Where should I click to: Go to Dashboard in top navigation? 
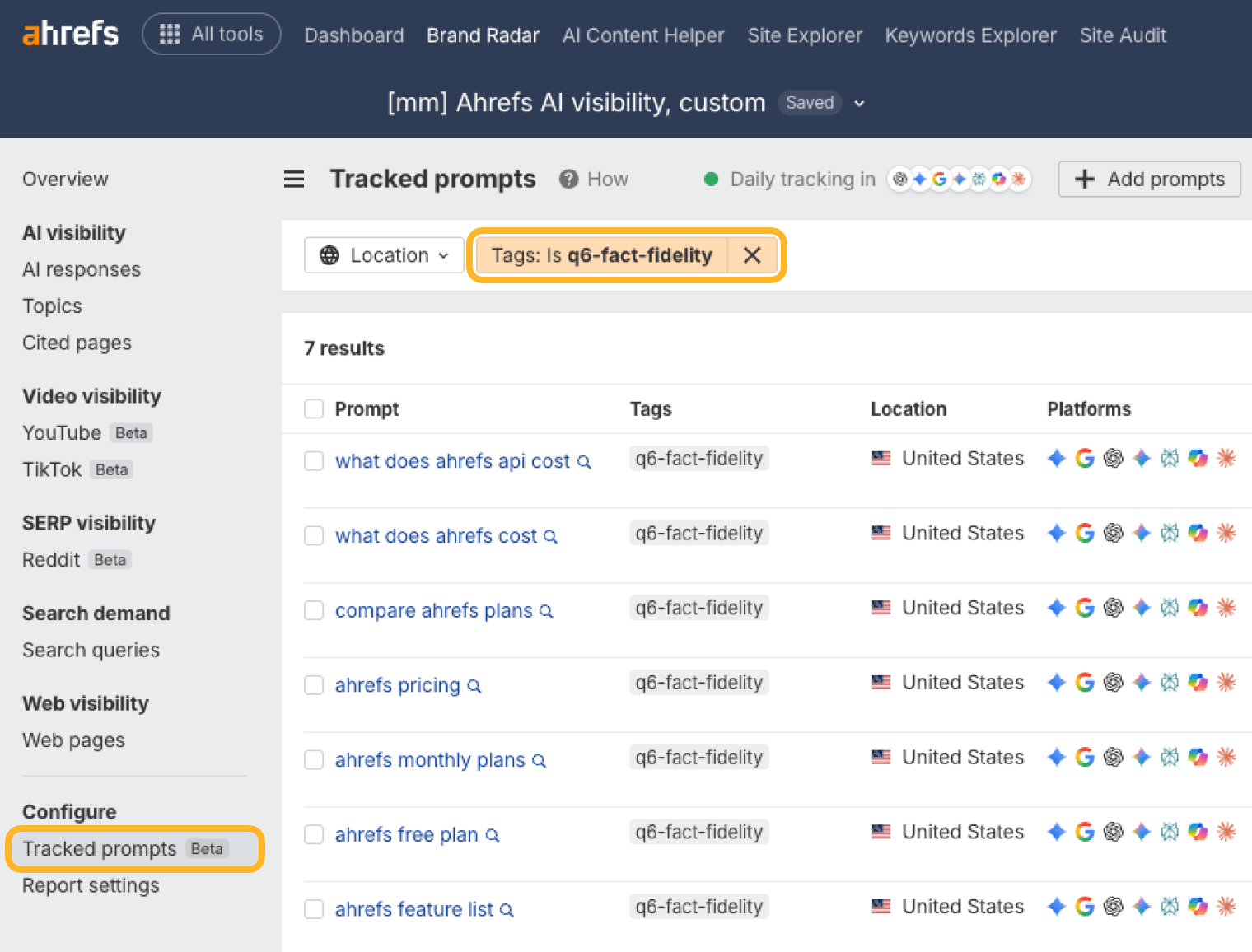[354, 35]
